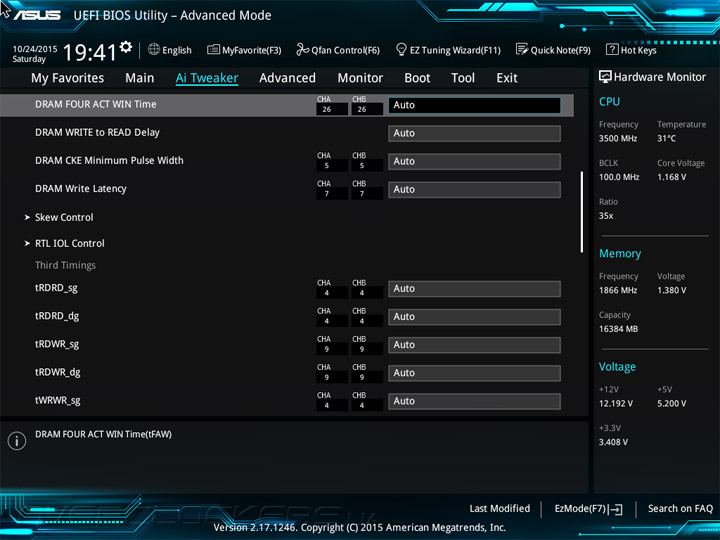Switch to the Monitor tab

tap(360, 78)
